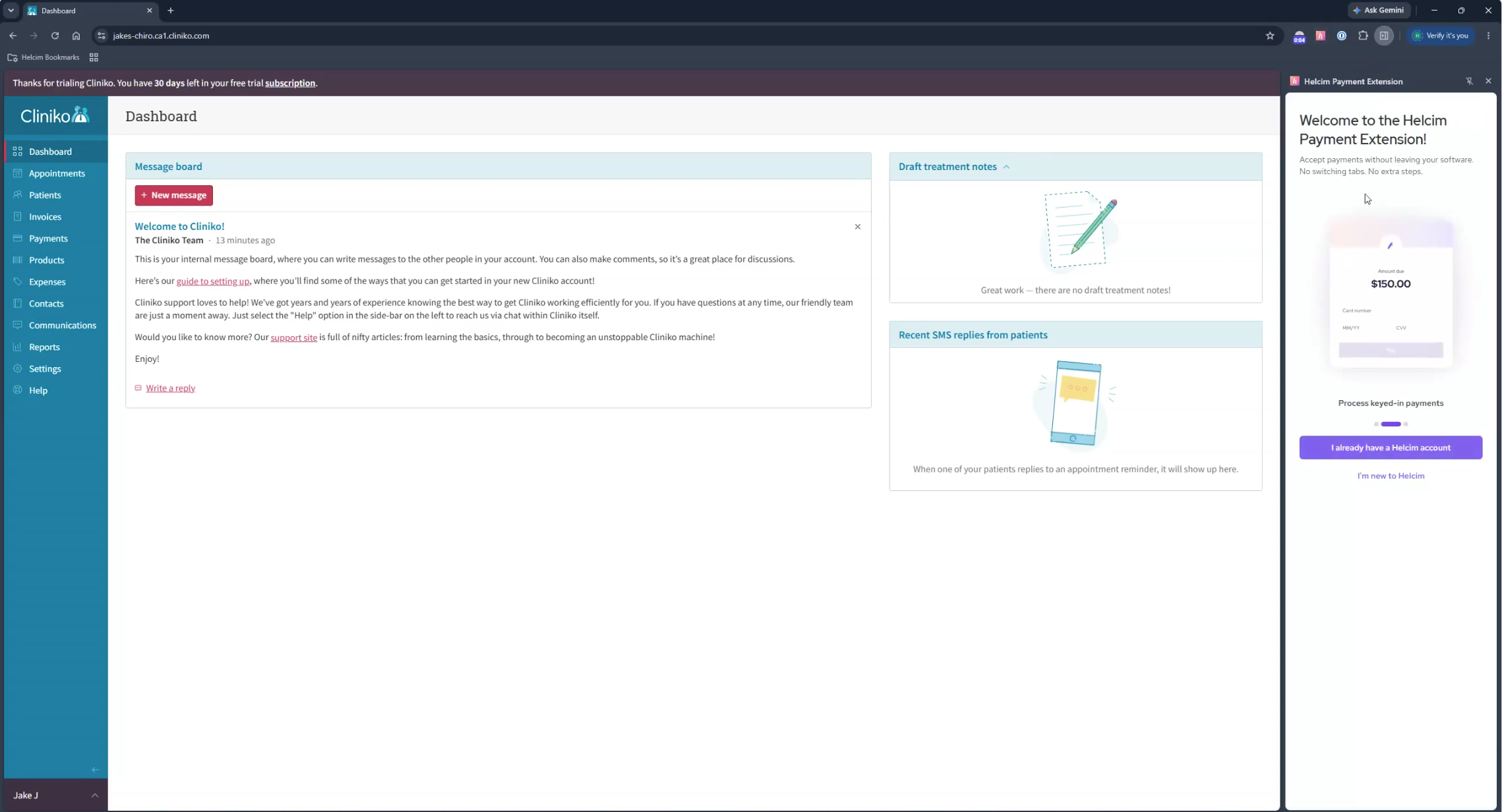Screen dimensions: 1502x812
Task: Click the browser home icon
Action: 76,36
